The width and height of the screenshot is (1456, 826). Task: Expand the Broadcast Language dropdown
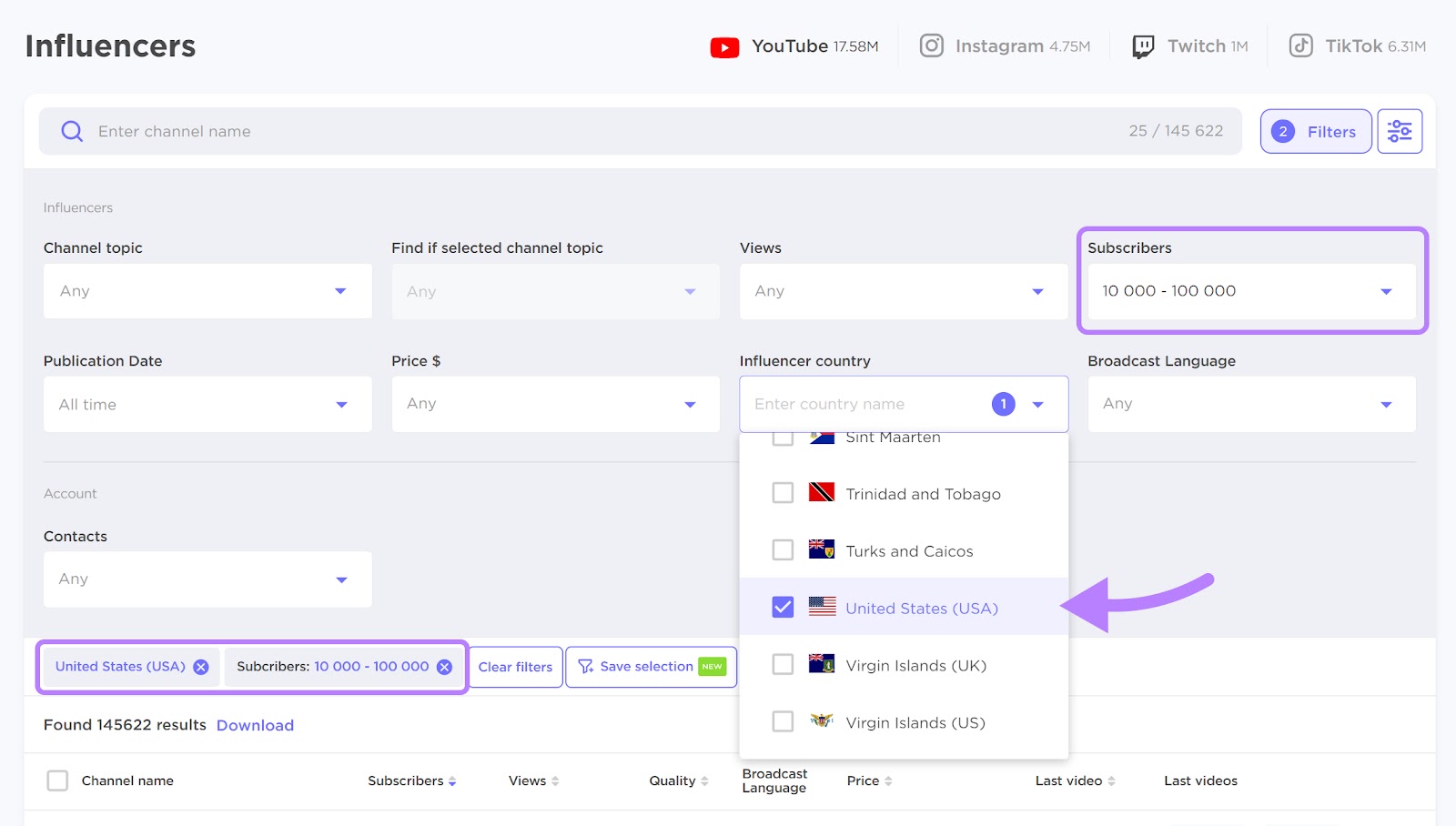tap(1250, 404)
